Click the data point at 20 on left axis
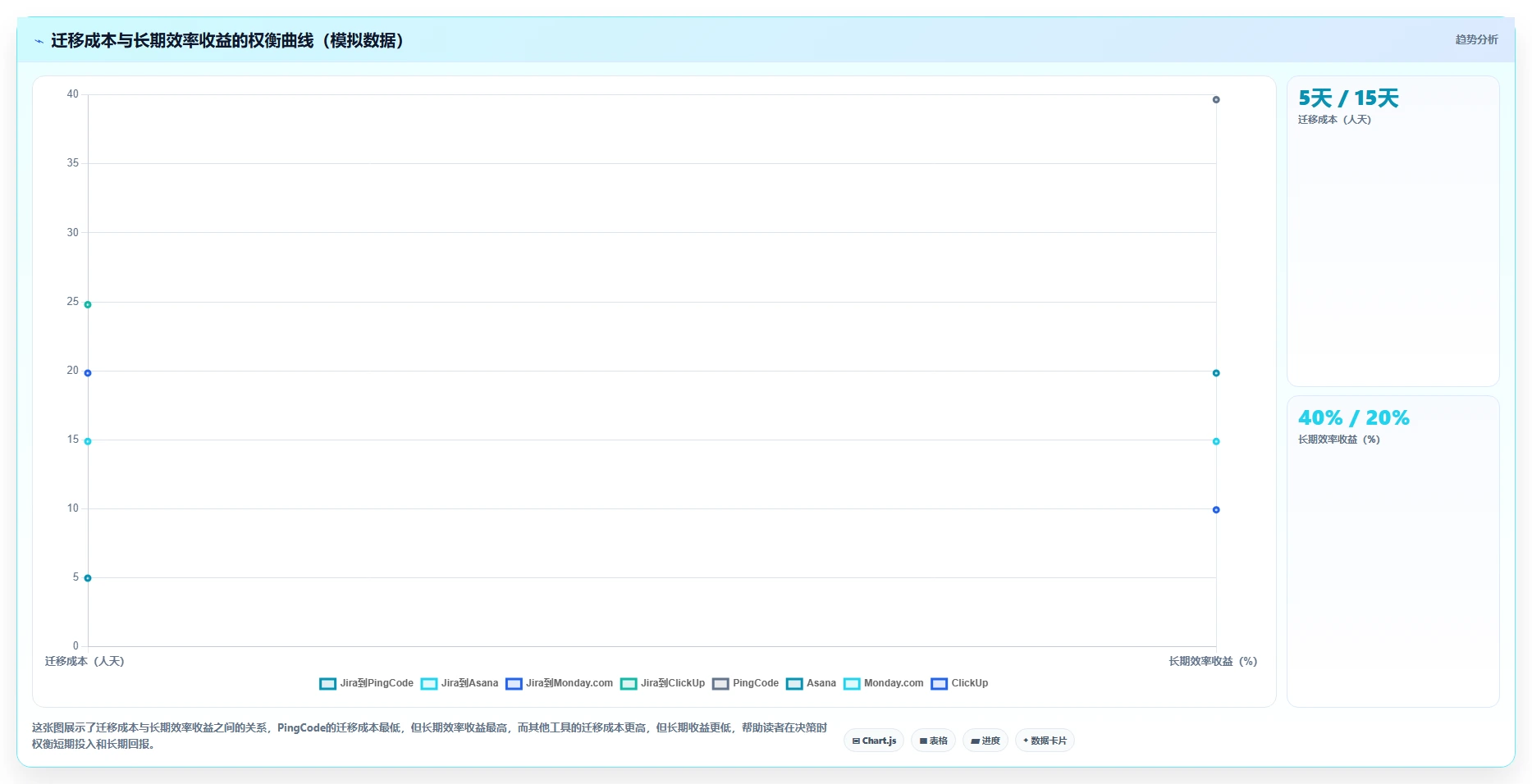Image resolution: width=1532 pixels, height=784 pixels. pyautogui.click(x=88, y=373)
